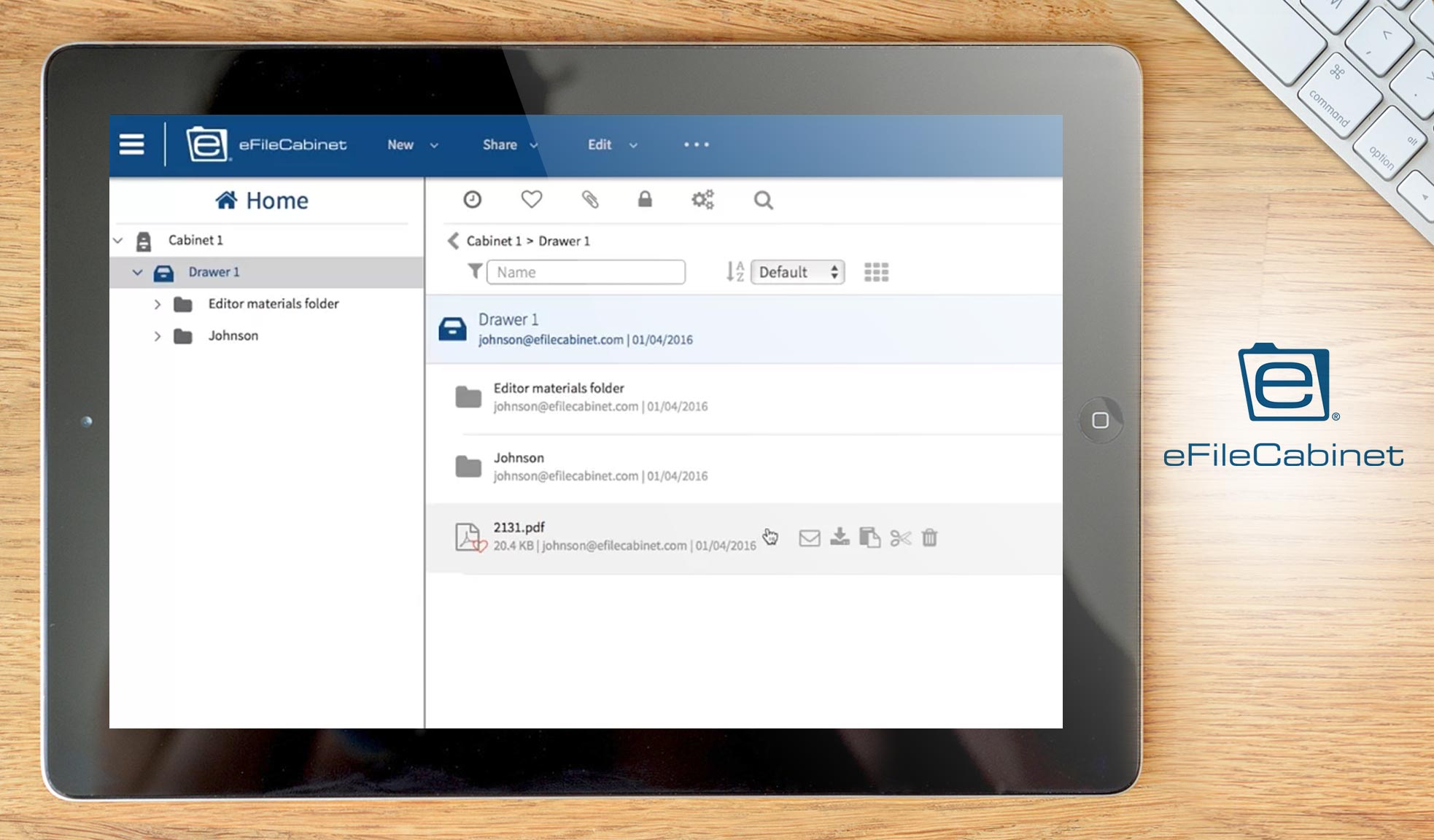The height and width of the screenshot is (840, 1434).
Task: Toggle the filter funnel icon
Action: pyautogui.click(x=474, y=271)
